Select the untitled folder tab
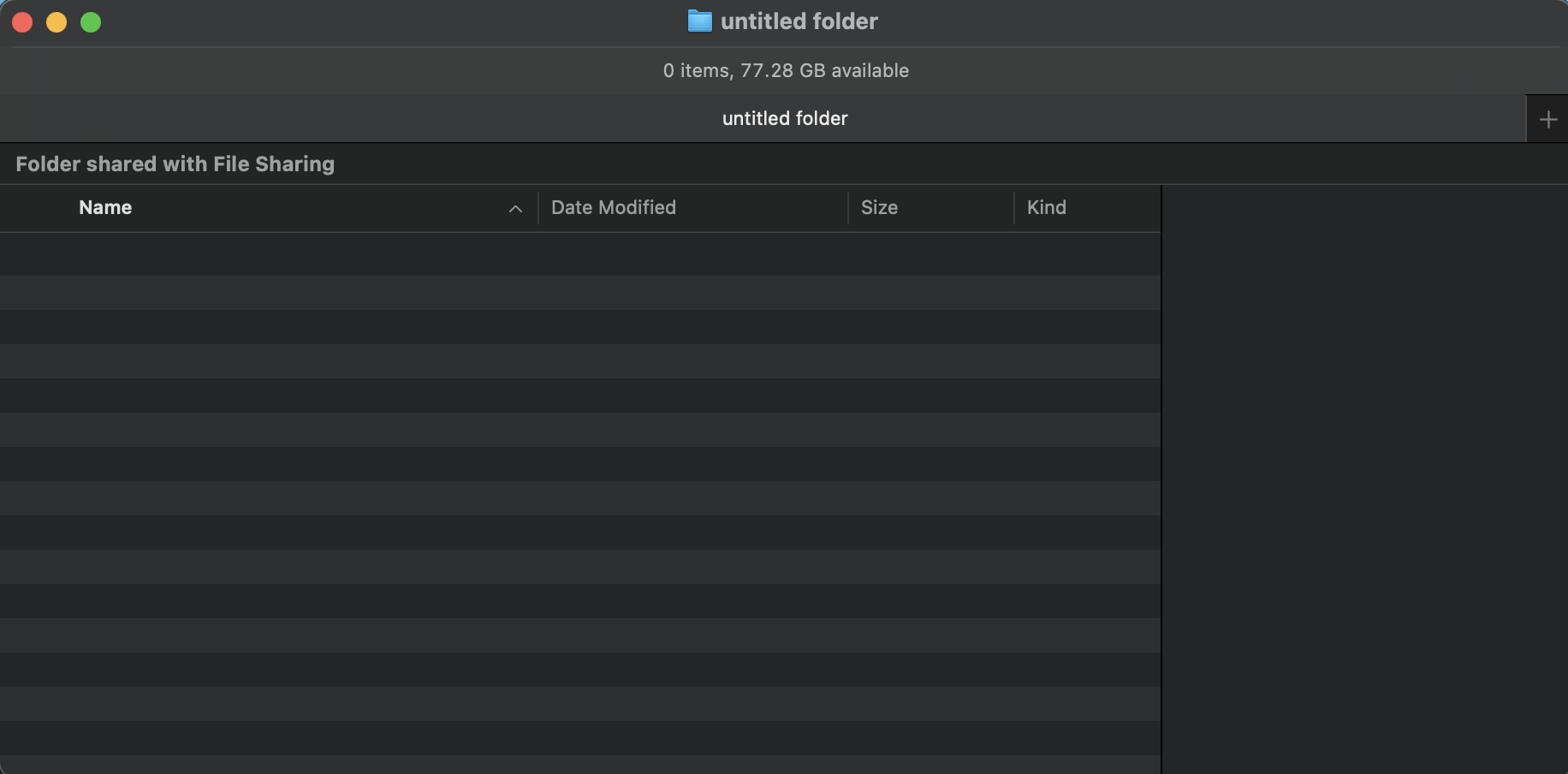Image resolution: width=1568 pixels, height=774 pixels. coord(763,118)
